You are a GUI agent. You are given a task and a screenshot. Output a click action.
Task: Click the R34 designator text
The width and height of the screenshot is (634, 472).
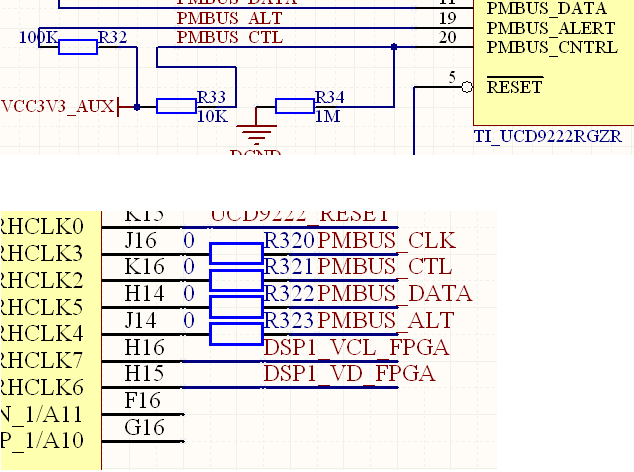click(x=330, y=97)
